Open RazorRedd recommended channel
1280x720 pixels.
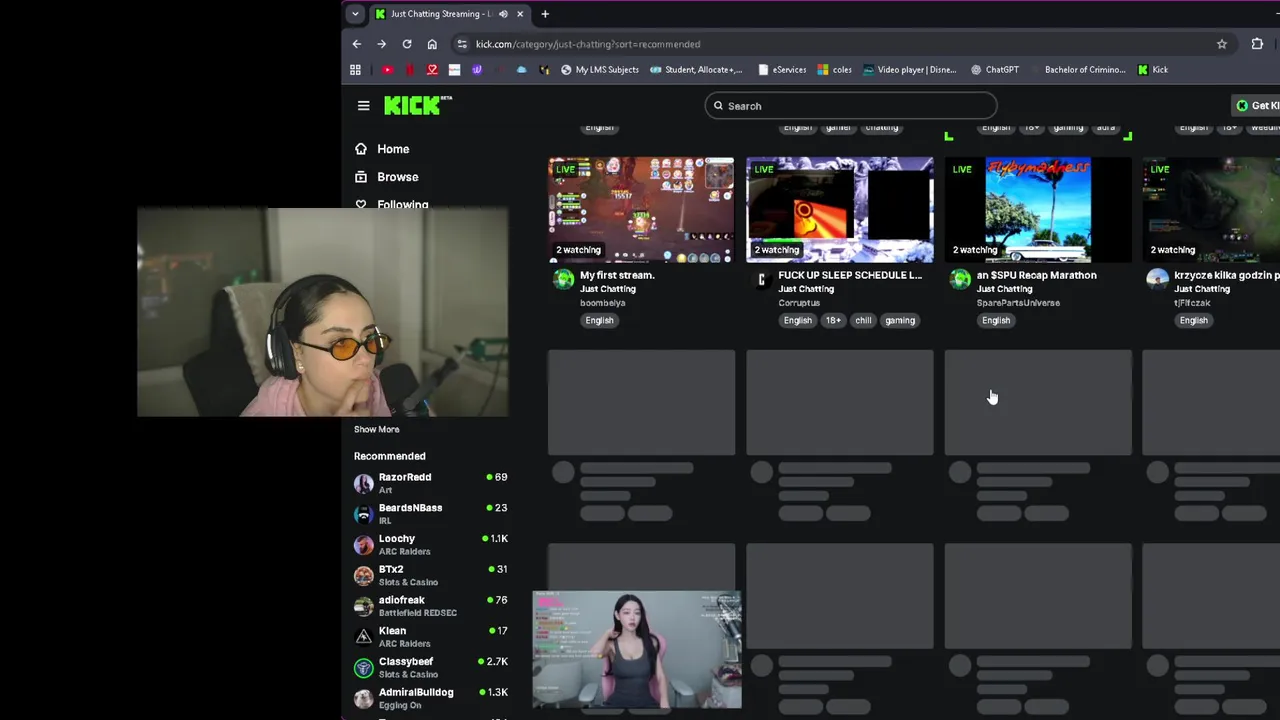pyautogui.click(x=430, y=483)
